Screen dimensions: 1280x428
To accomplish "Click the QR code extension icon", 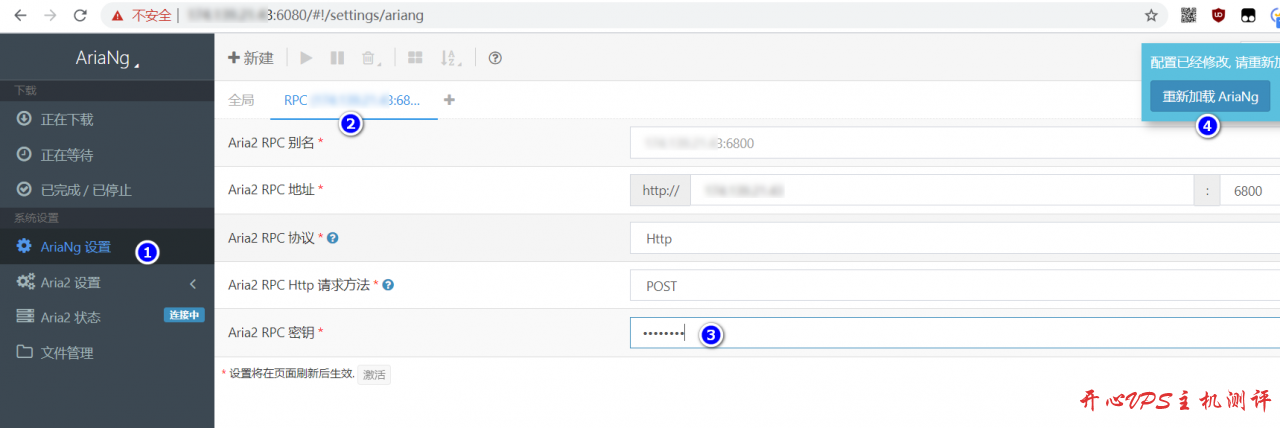I will (1188, 15).
